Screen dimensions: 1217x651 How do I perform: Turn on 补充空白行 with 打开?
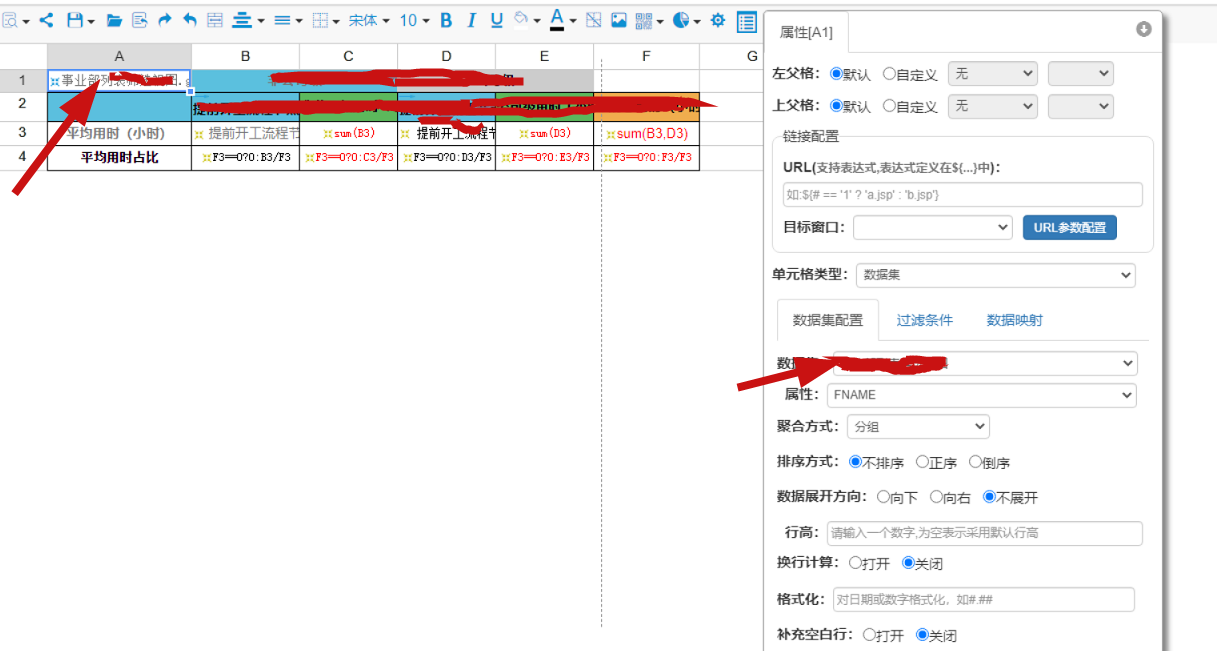[x=869, y=635]
